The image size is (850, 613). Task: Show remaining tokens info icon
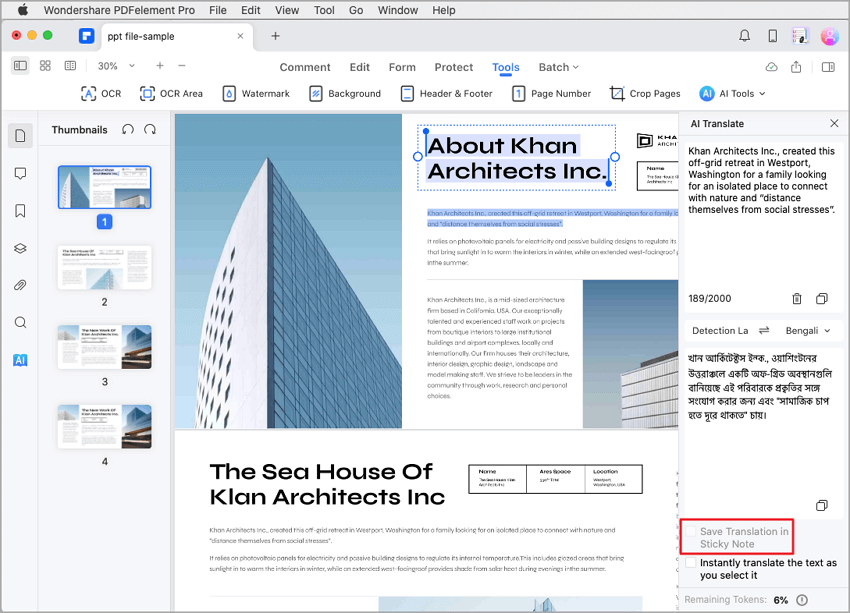[802, 599]
